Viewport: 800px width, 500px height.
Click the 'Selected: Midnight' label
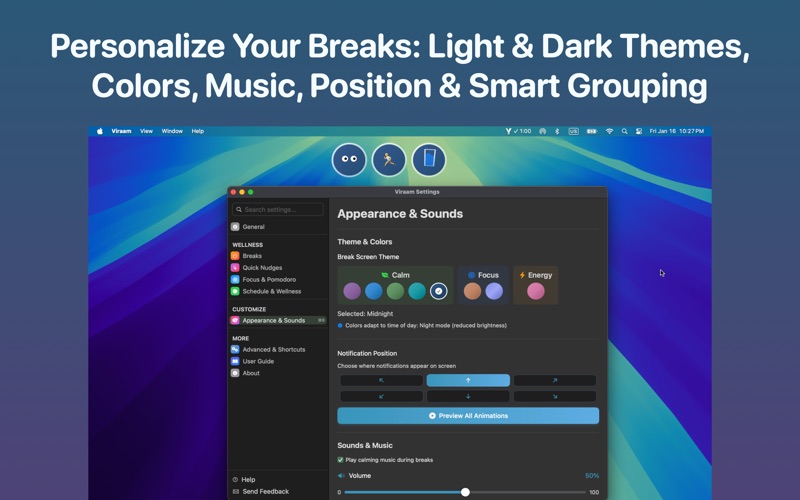(x=365, y=314)
